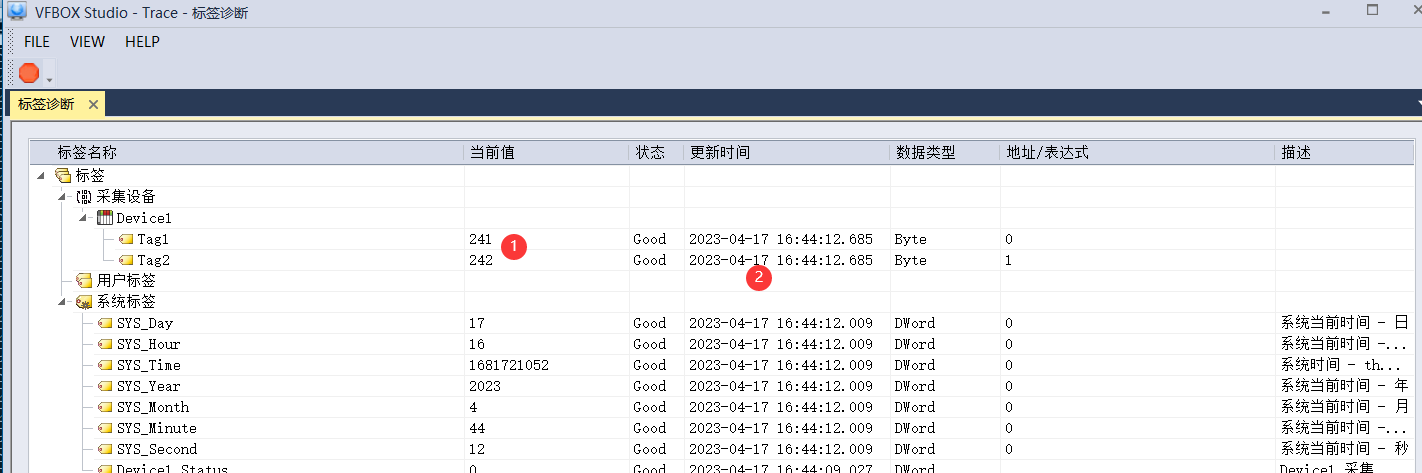Image resolution: width=1422 pixels, height=473 pixels.
Task: Click the 采集设备 device icon
Action: pos(84,197)
